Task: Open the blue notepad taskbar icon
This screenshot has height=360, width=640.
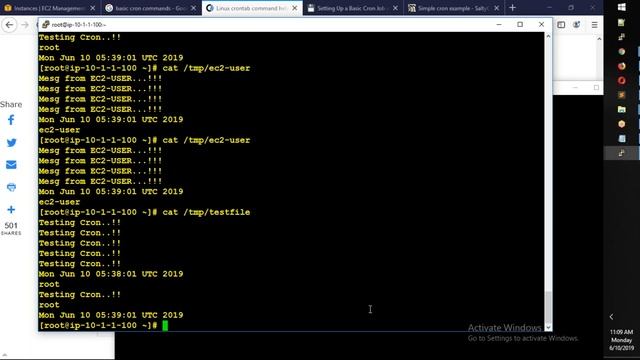Action: pos(621,139)
